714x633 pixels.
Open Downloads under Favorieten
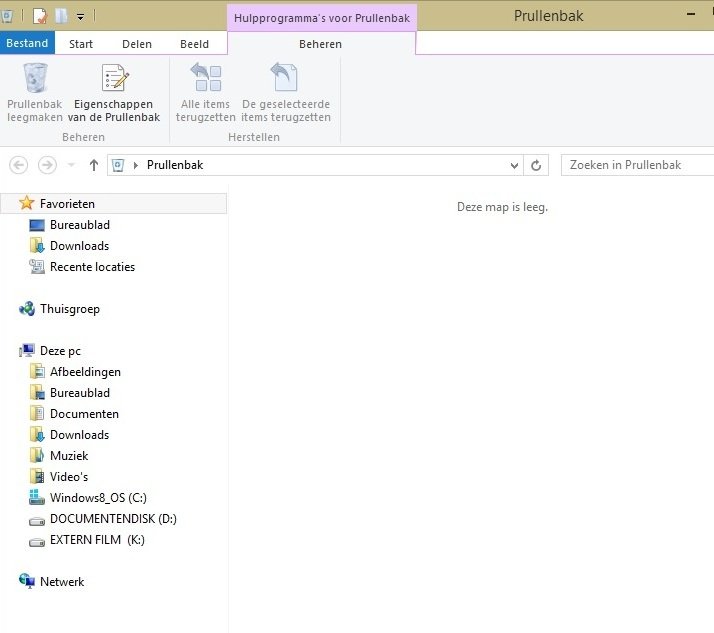(79, 246)
